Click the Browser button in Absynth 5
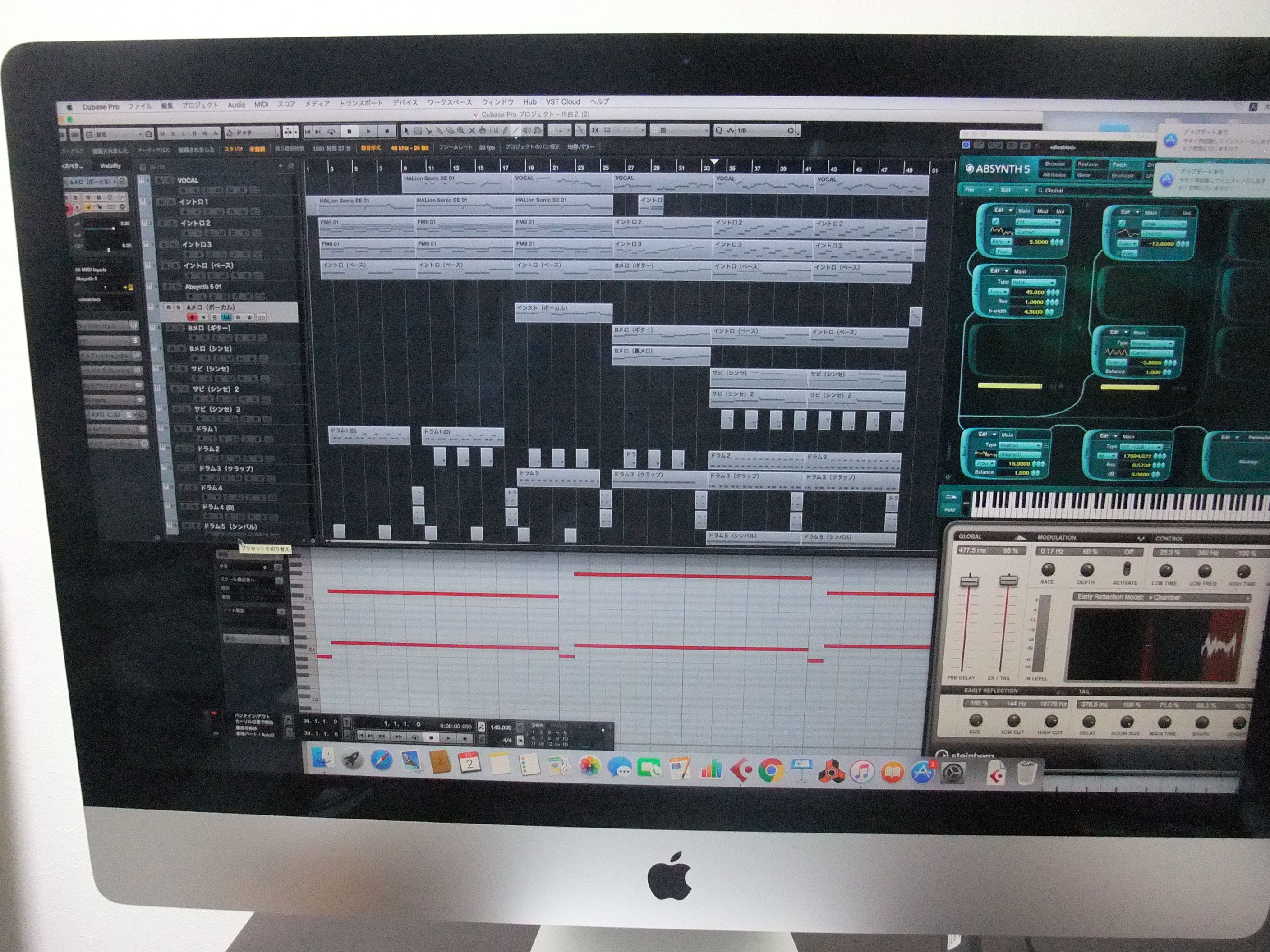Image resolution: width=1270 pixels, height=952 pixels. pyautogui.click(x=1055, y=164)
